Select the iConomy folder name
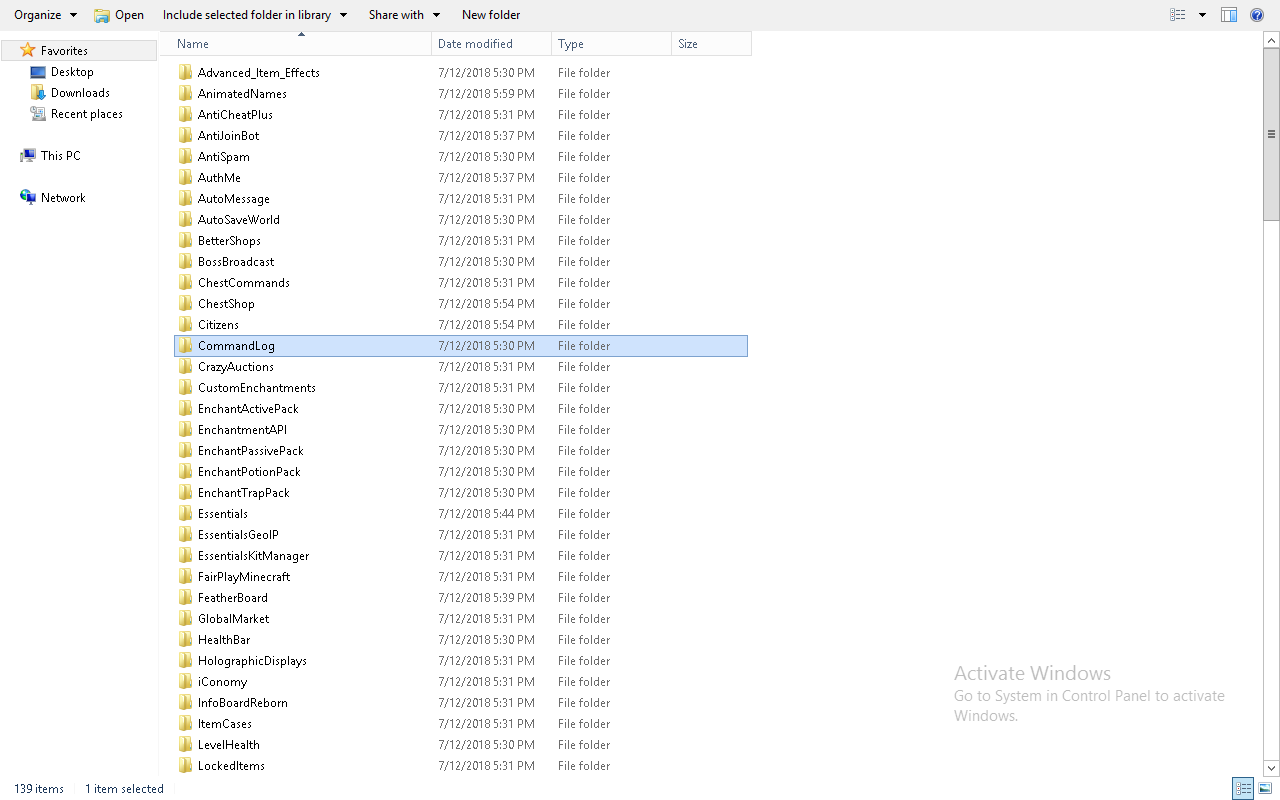This screenshot has height=800, width=1280. click(222, 682)
